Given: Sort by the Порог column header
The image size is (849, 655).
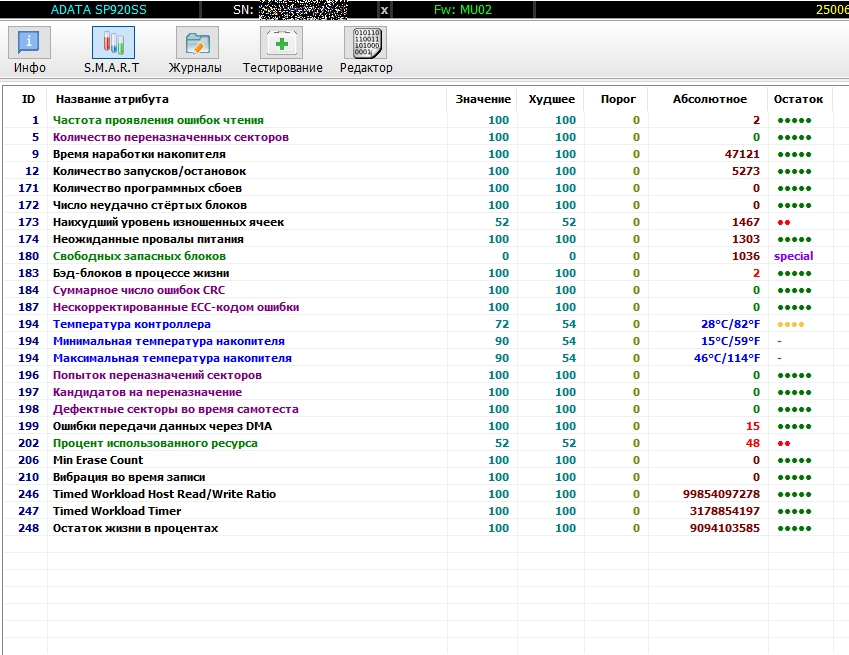Looking at the screenshot, I should [618, 99].
